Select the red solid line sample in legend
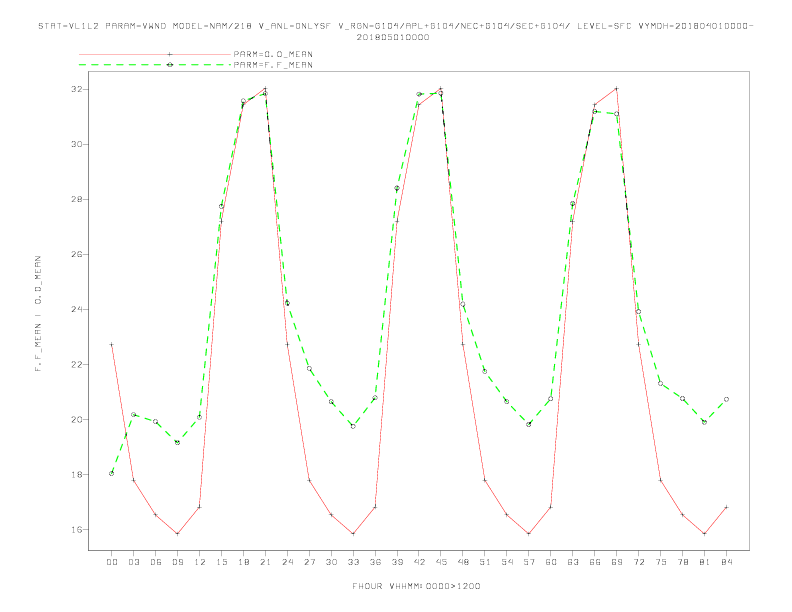The height and width of the screenshot is (612, 792). [155, 54]
